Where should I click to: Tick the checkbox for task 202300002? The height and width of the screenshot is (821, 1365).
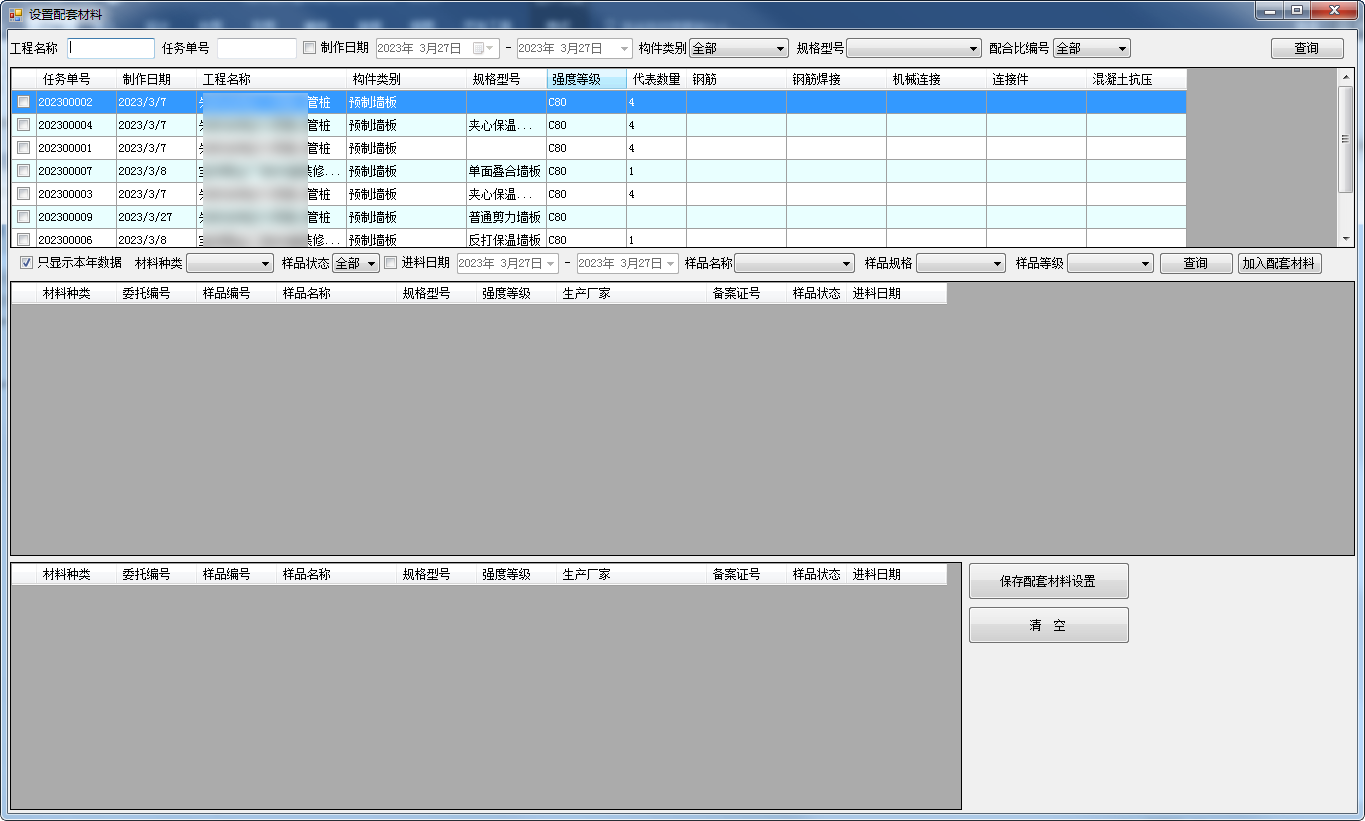23,102
